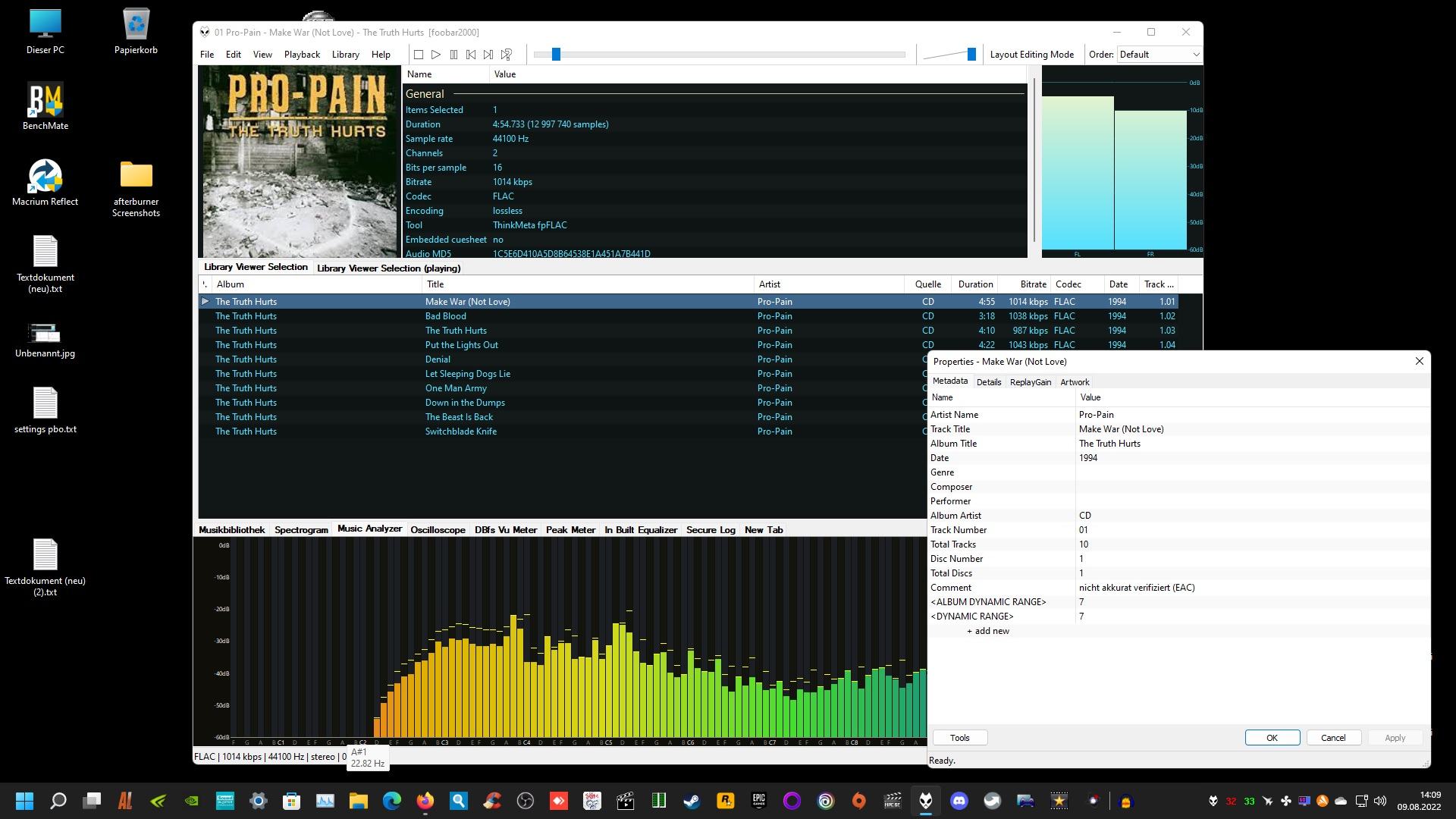Screen dimensions: 1456x819
Task: Sort playlist by Bitrate column header
Action: (x=1033, y=284)
